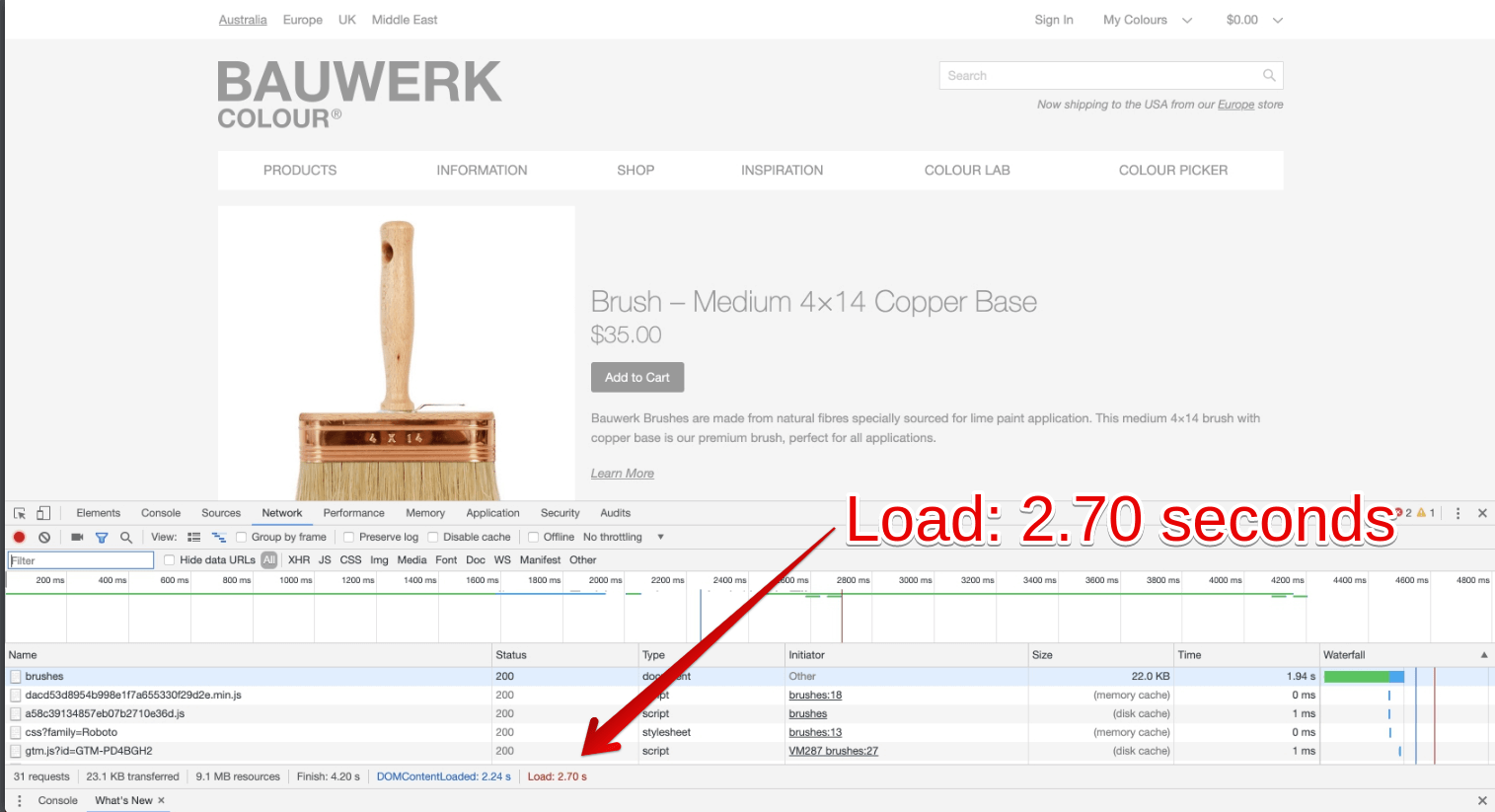Open initiator link brushes:18
The height and width of the screenshot is (812, 1495).
click(x=815, y=695)
